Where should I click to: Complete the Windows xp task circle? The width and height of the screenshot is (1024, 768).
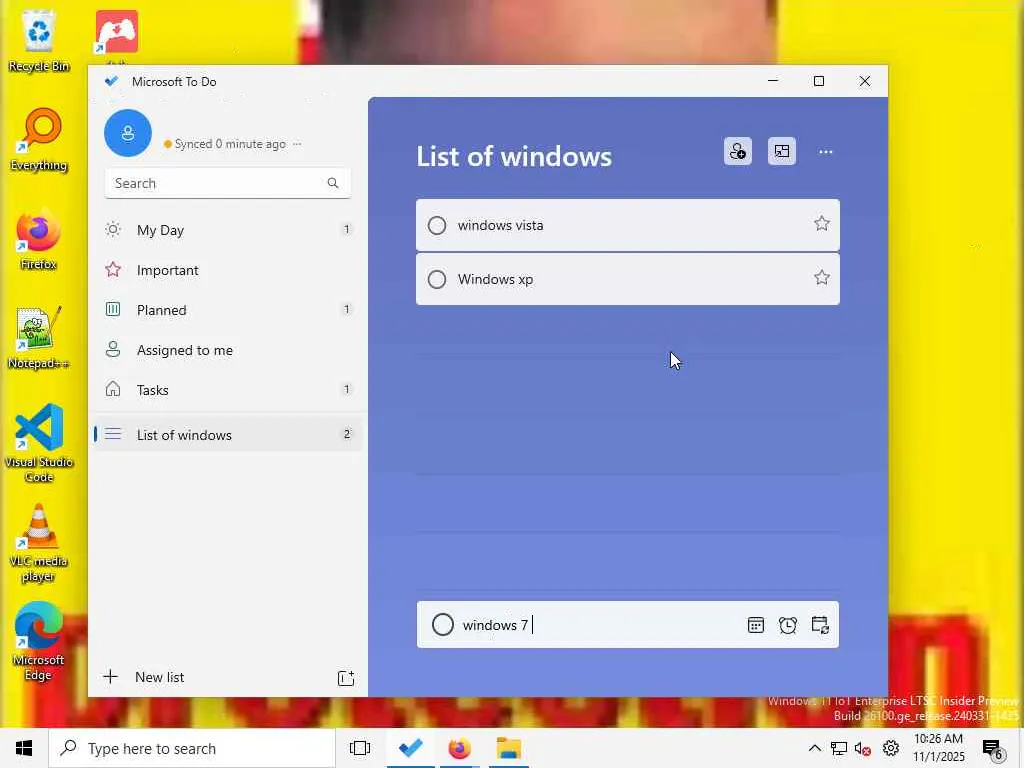coord(437,280)
